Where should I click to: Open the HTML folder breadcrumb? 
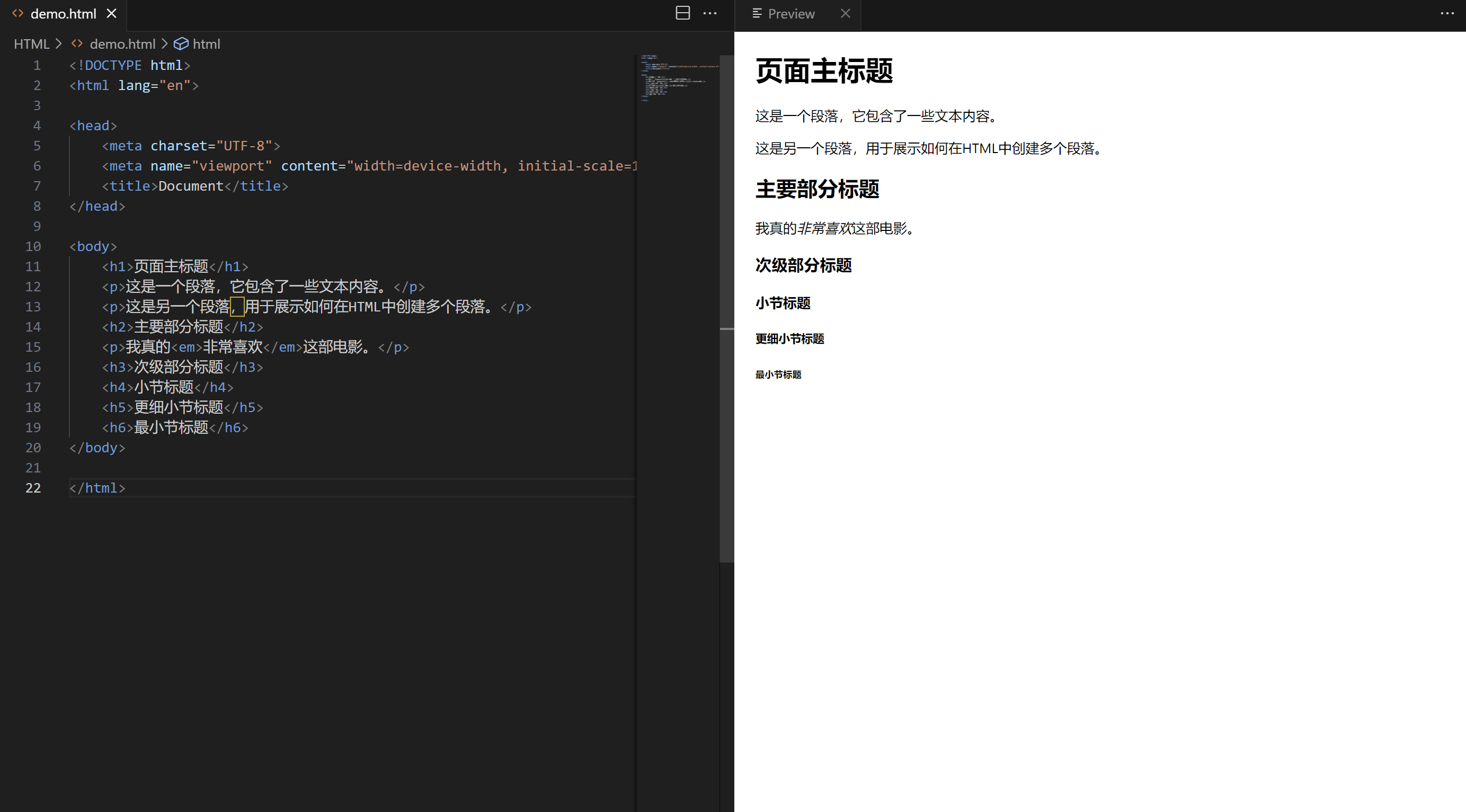click(31, 44)
